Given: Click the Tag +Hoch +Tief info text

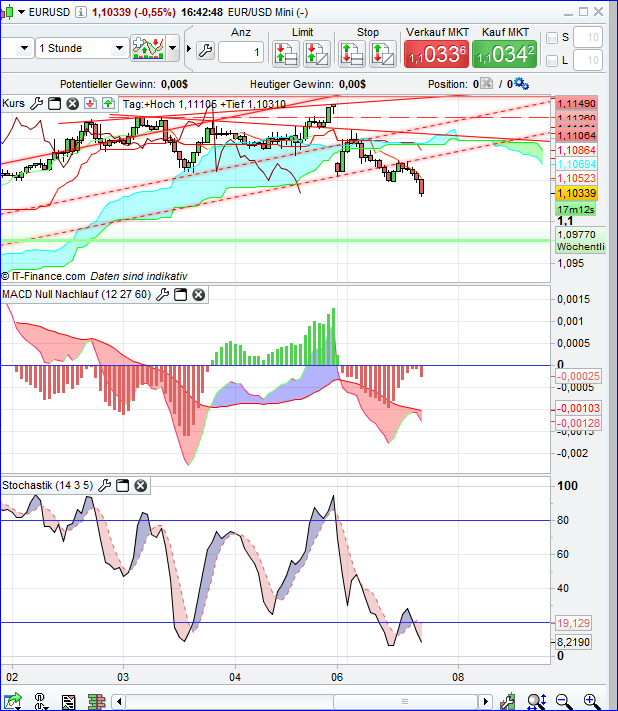Looking at the screenshot, I should (204, 104).
